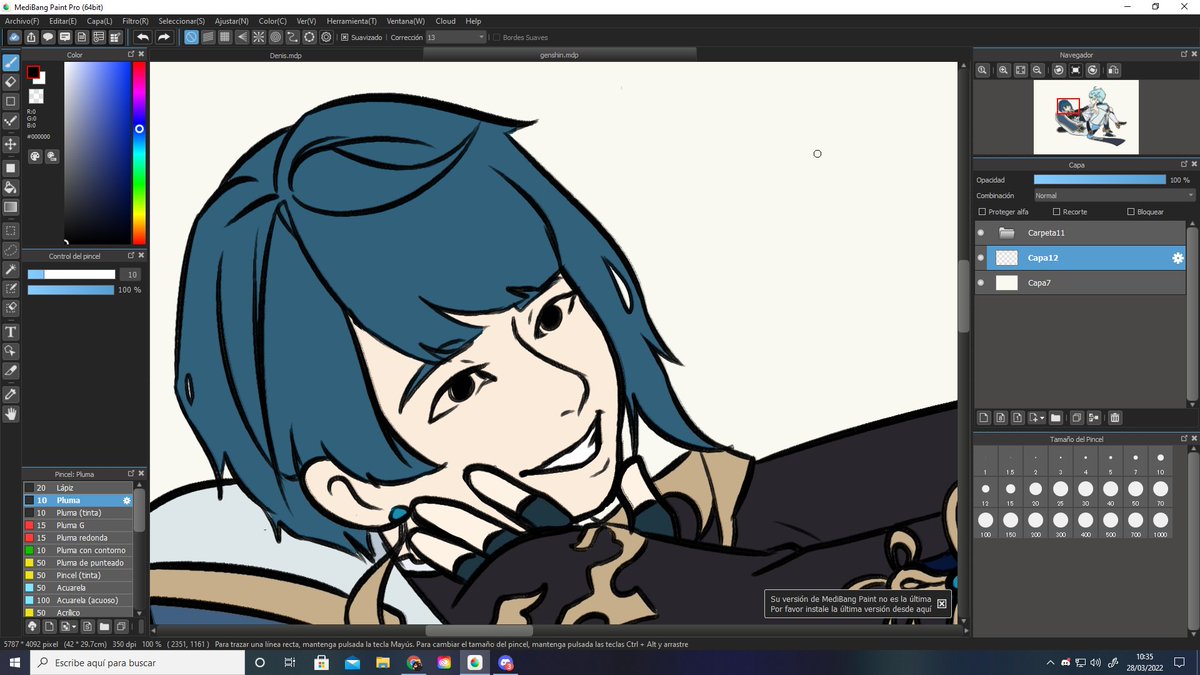
Task: Select the Eyedropper tool
Action: click(x=11, y=394)
